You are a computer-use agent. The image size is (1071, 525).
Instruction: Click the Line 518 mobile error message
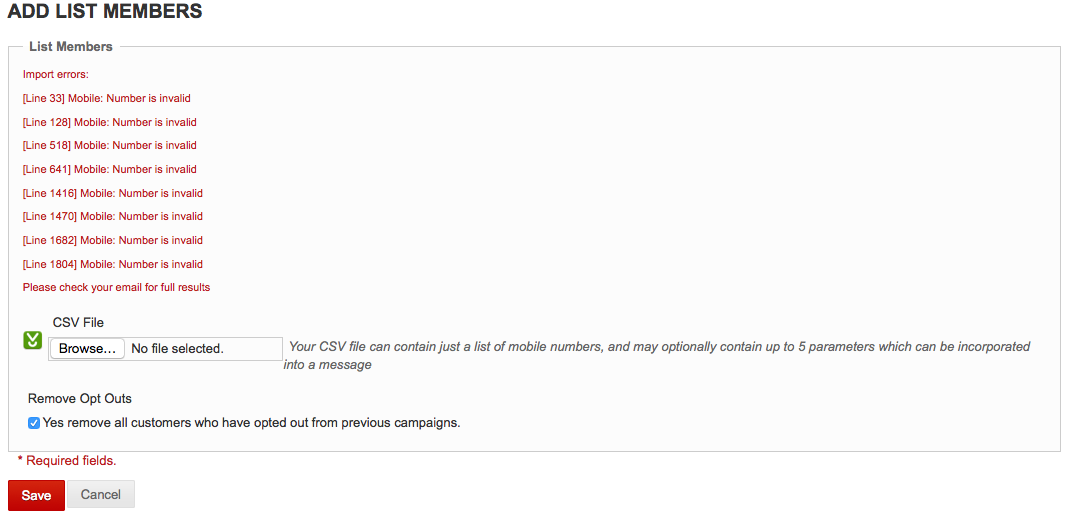pos(109,146)
